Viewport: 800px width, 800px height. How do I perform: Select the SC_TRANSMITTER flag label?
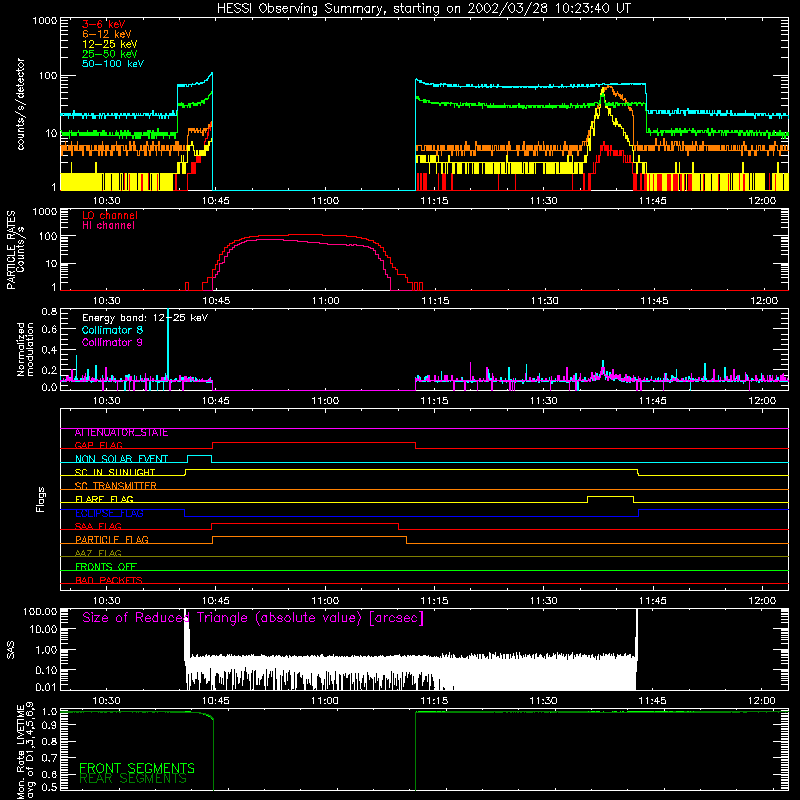(115, 486)
